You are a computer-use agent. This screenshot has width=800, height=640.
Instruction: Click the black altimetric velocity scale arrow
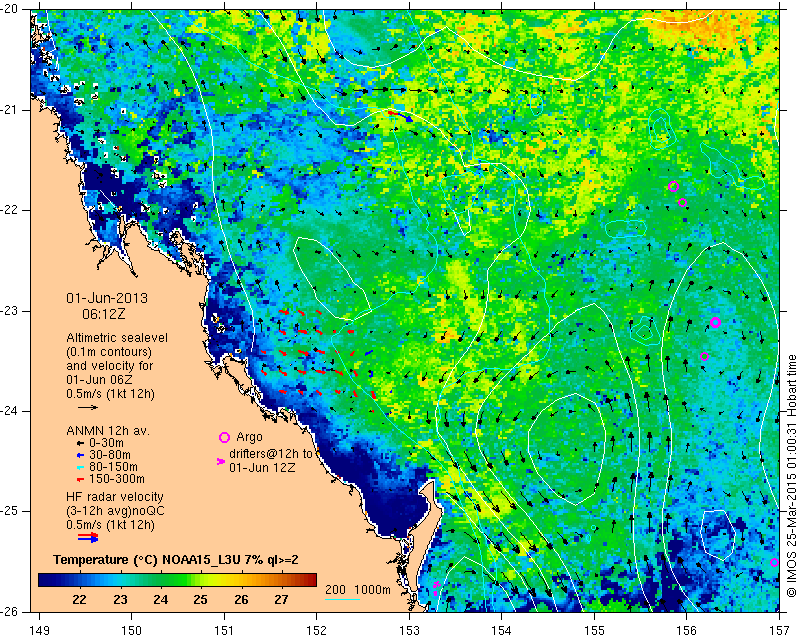(88, 407)
